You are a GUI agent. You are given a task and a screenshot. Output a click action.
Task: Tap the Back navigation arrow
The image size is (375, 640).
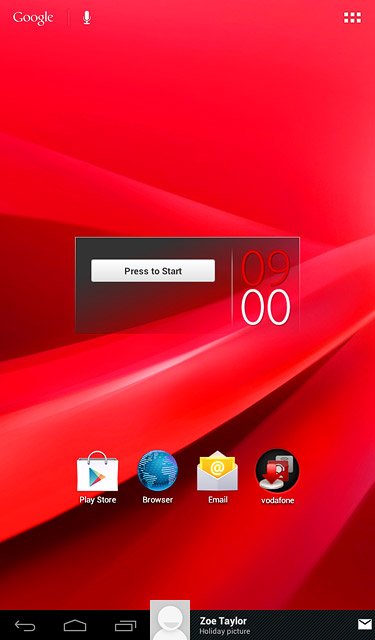tap(25, 625)
